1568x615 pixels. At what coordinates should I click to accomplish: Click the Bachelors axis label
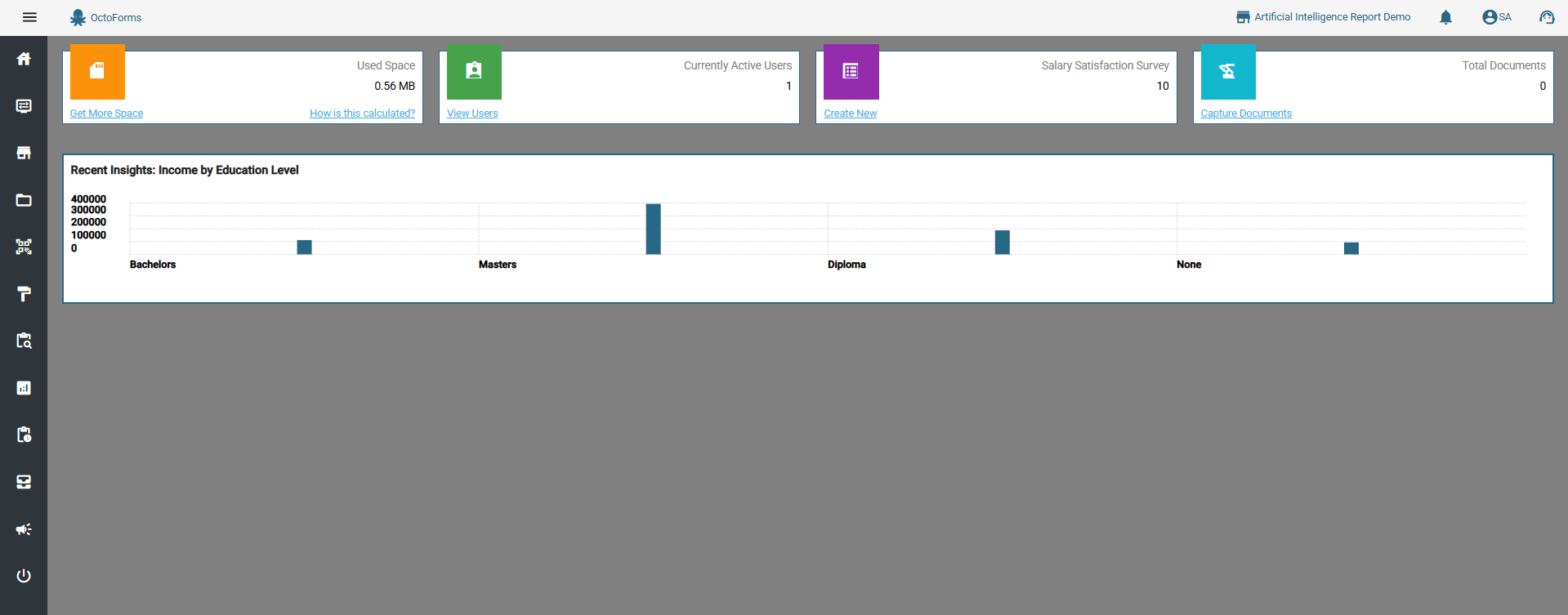pyautogui.click(x=153, y=265)
